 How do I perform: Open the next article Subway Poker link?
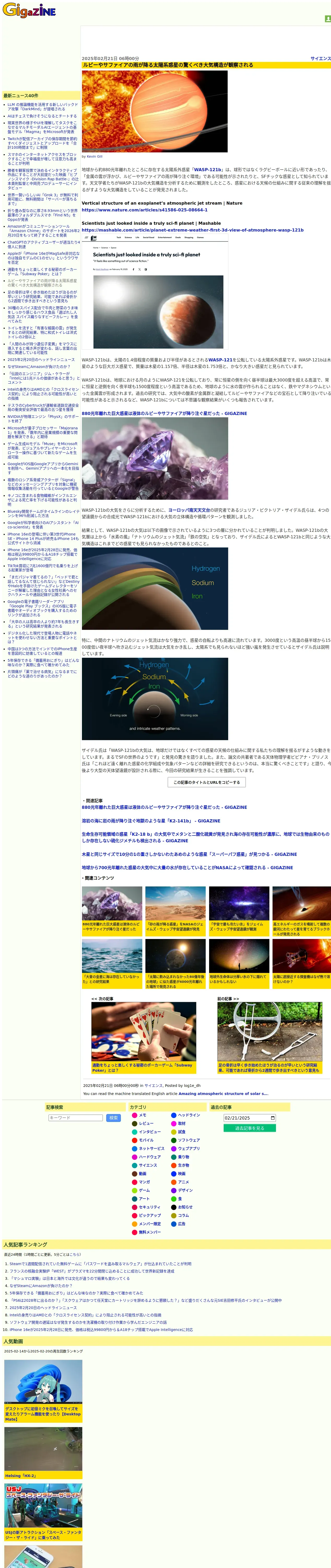pos(142,1068)
